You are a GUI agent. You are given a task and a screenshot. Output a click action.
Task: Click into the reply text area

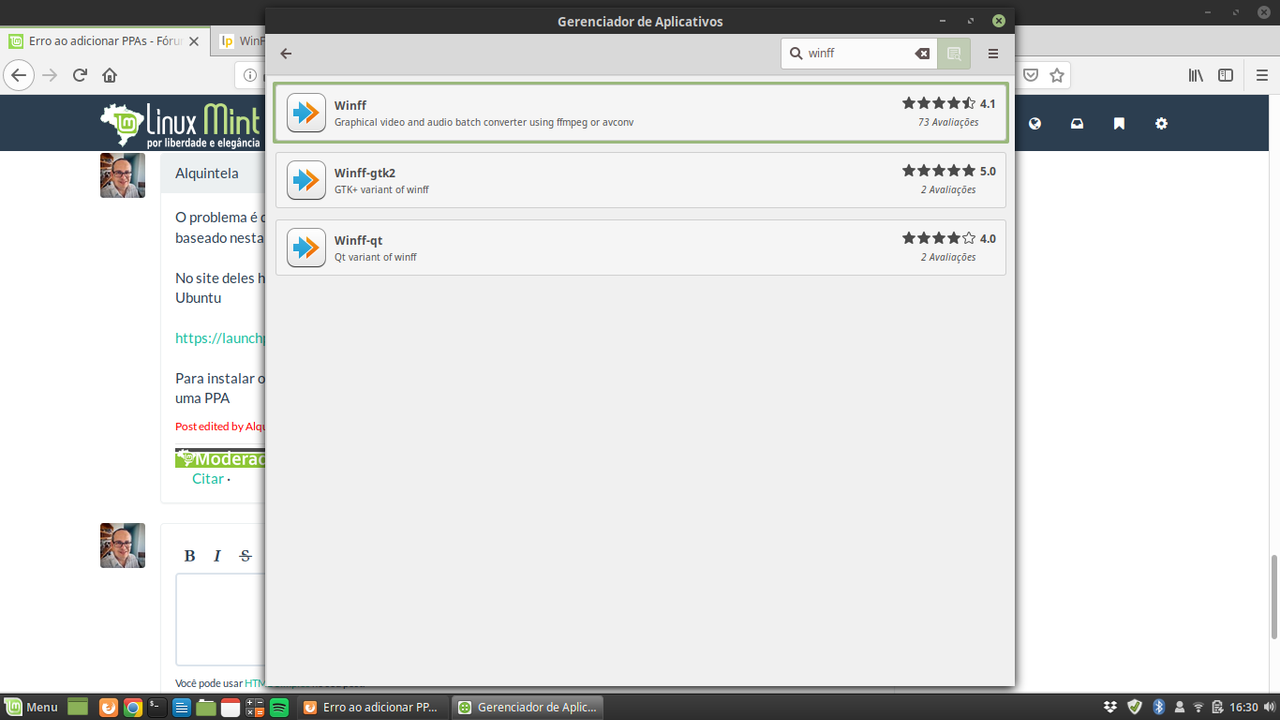coord(221,619)
